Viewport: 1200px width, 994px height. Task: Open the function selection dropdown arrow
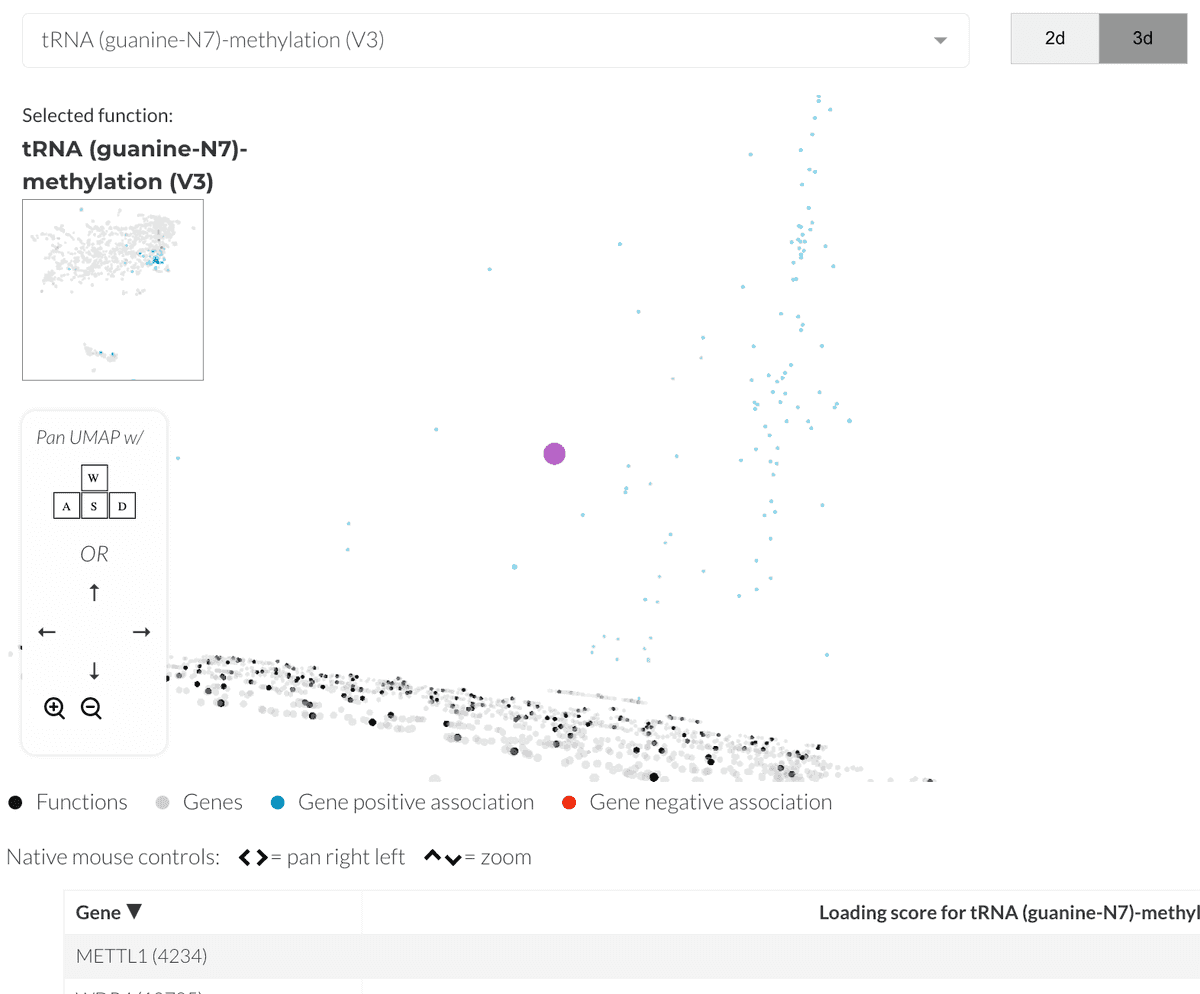[939, 41]
